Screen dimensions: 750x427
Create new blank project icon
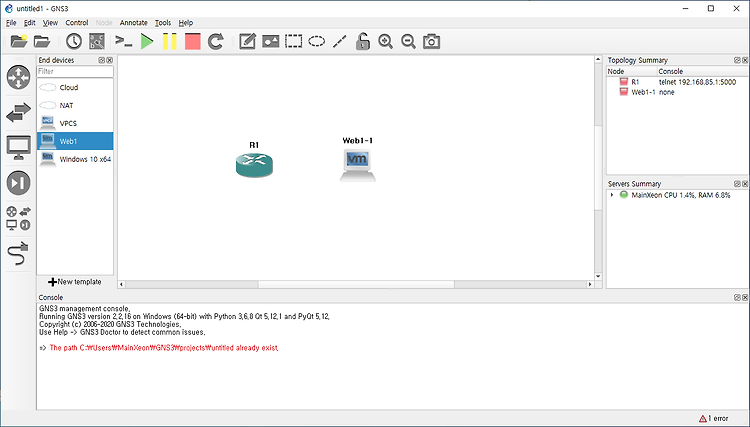(x=19, y=42)
